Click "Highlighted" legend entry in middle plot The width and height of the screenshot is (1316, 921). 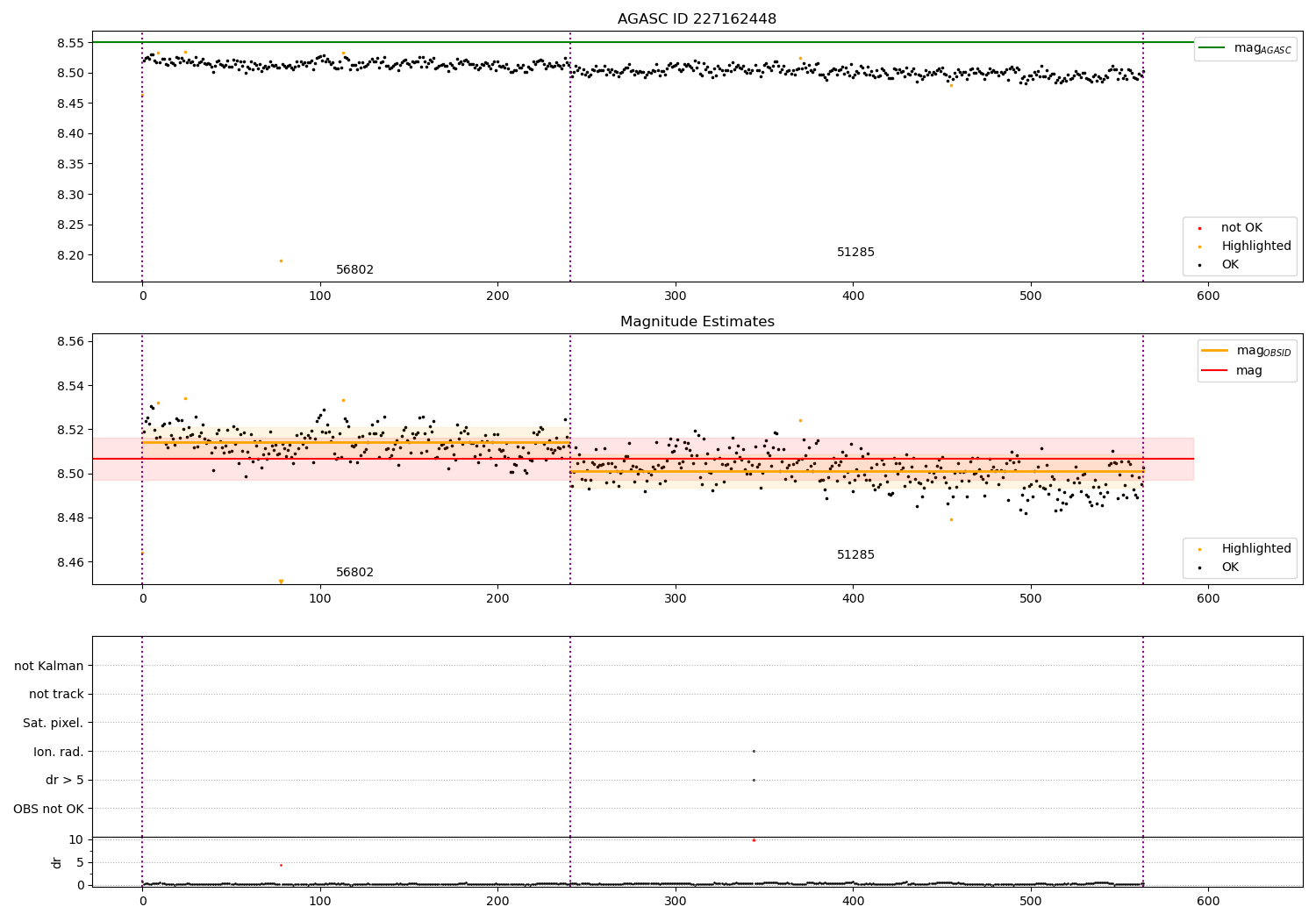point(1244,549)
